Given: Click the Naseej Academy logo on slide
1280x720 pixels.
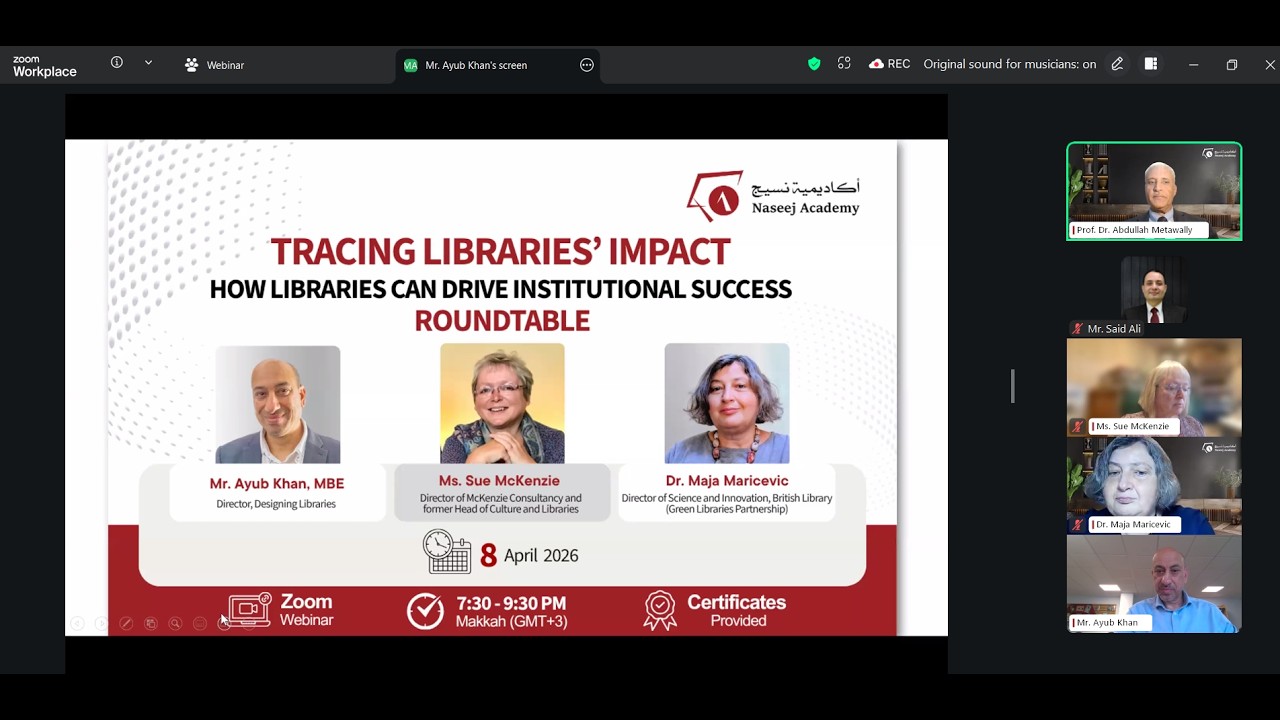Looking at the screenshot, I should (773, 196).
